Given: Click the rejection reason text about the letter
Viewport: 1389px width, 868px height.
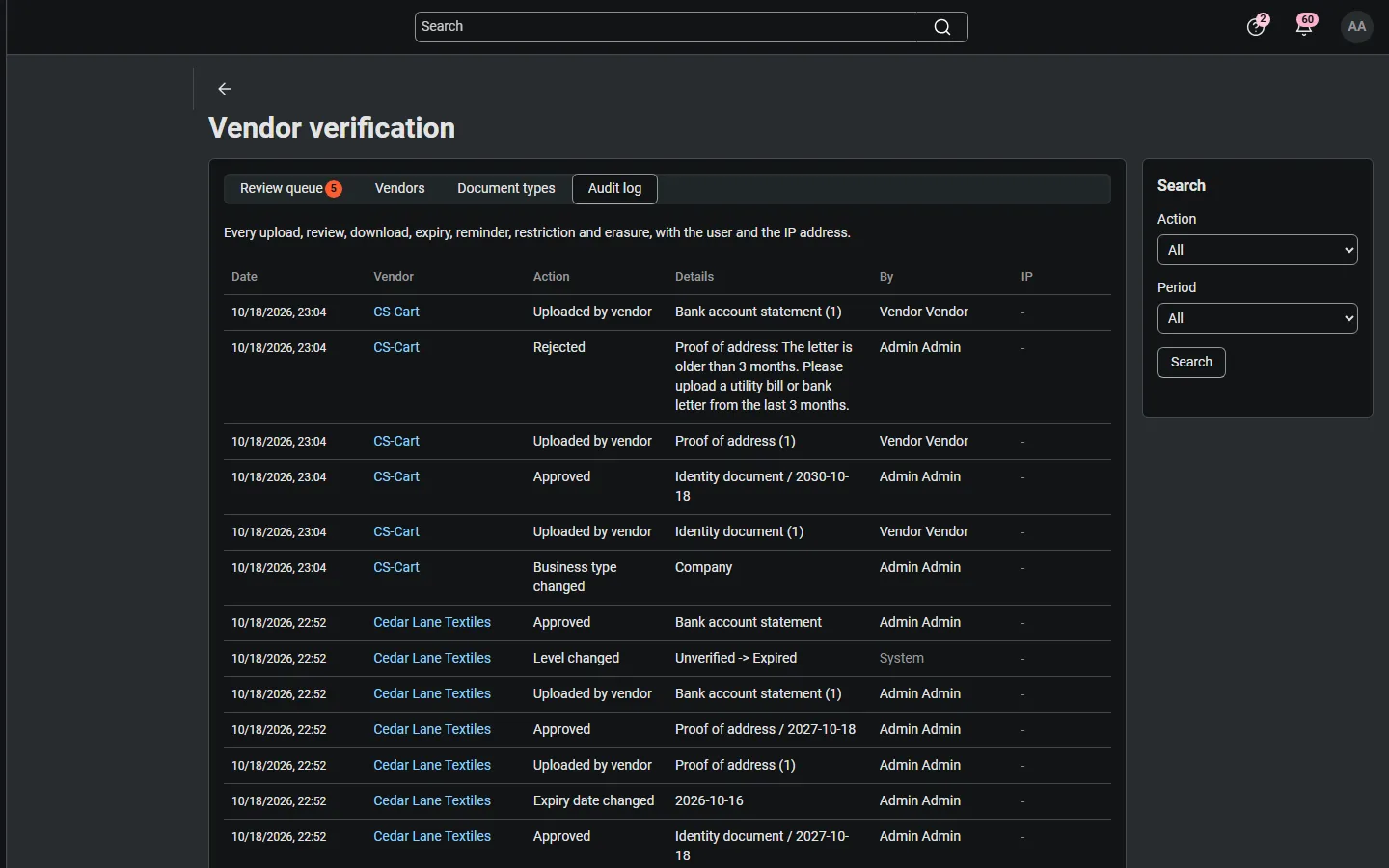Looking at the screenshot, I should tap(764, 376).
